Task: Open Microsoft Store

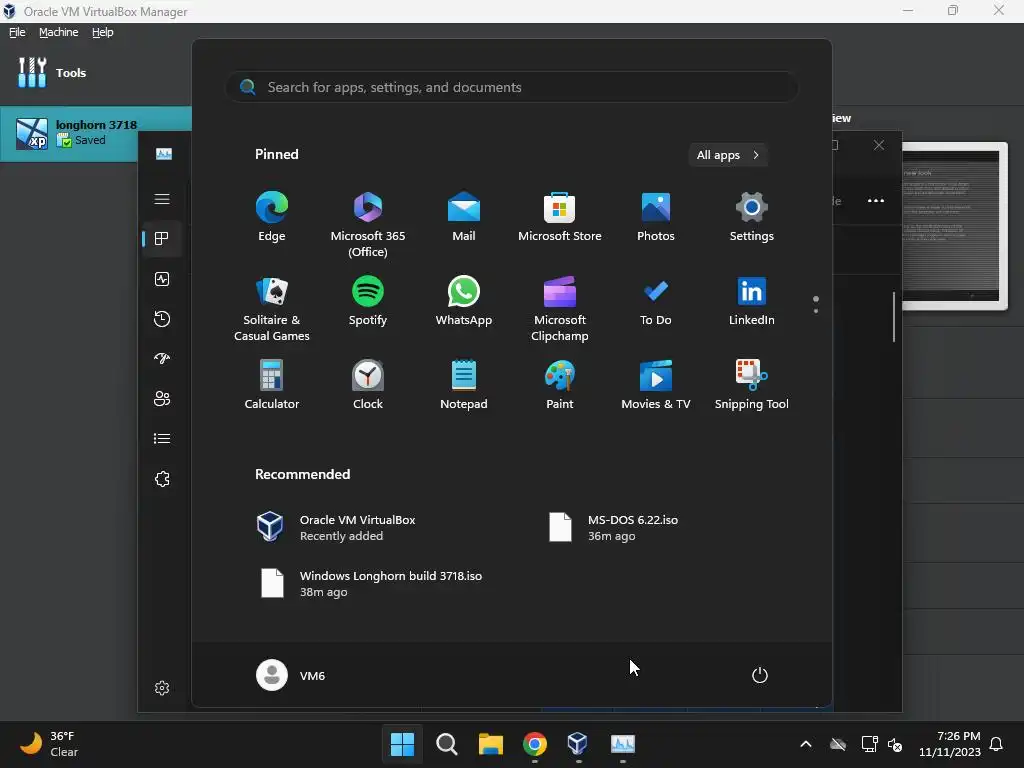Action: click(x=560, y=217)
